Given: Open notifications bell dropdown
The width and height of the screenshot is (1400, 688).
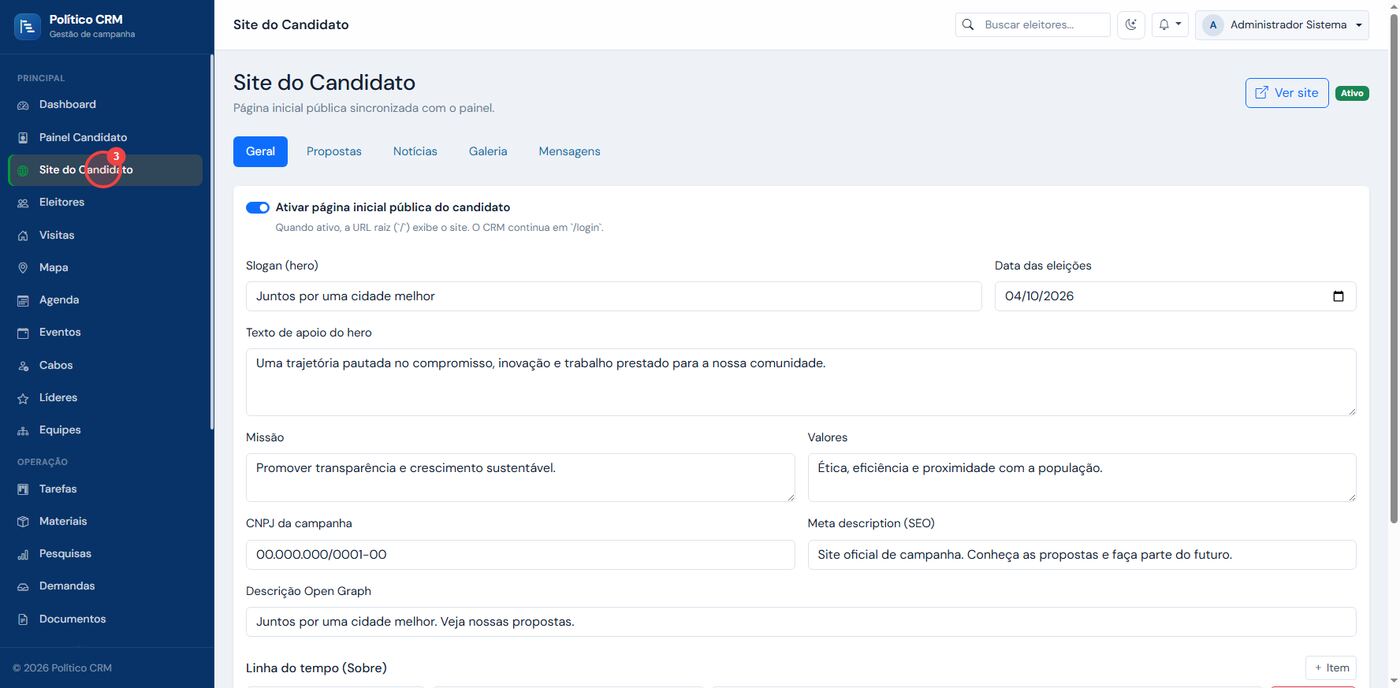Looking at the screenshot, I should (x=1170, y=24).
